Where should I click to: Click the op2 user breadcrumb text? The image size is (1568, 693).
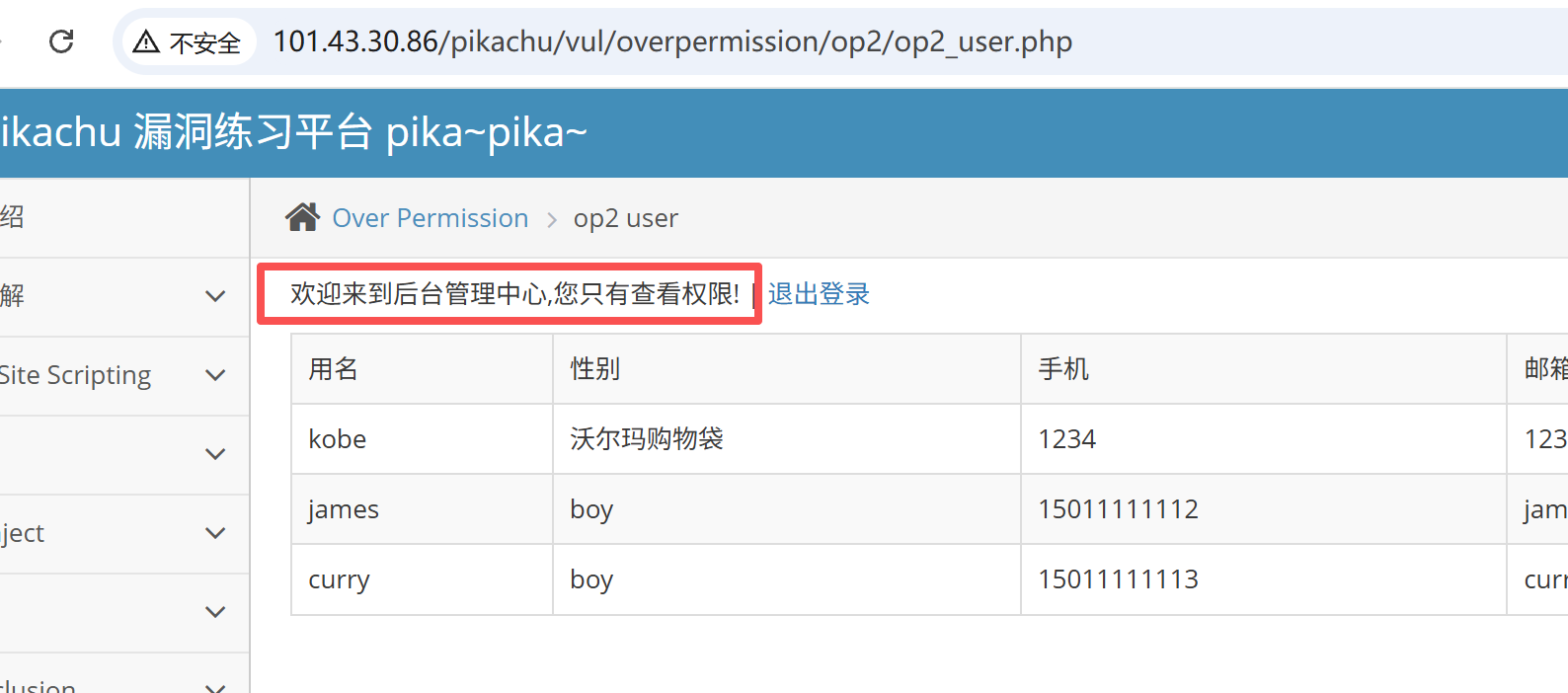pyautogui.click(x=626, y=218)
